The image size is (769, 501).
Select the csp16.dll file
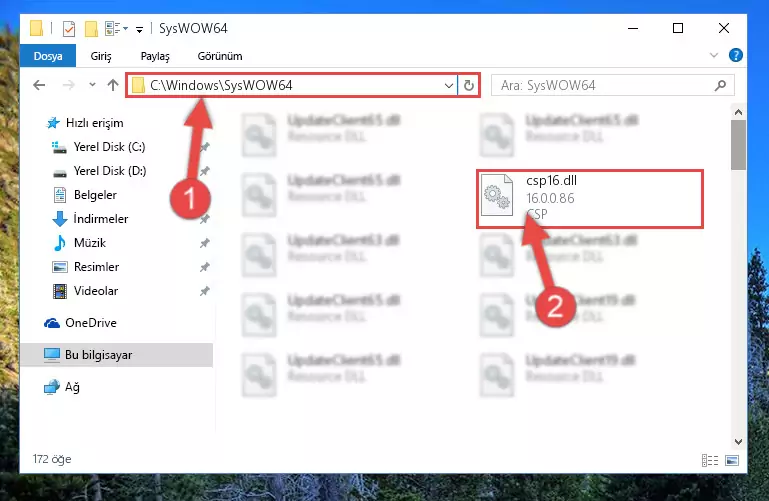pyautogui.click(x=590, y=199)
